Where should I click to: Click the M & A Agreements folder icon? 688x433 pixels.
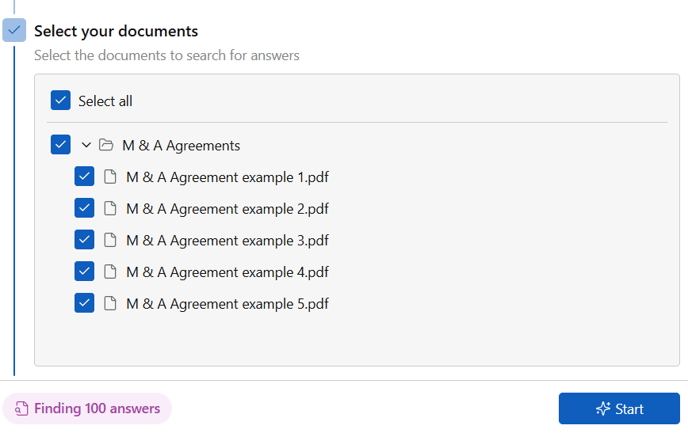[106, 145]
